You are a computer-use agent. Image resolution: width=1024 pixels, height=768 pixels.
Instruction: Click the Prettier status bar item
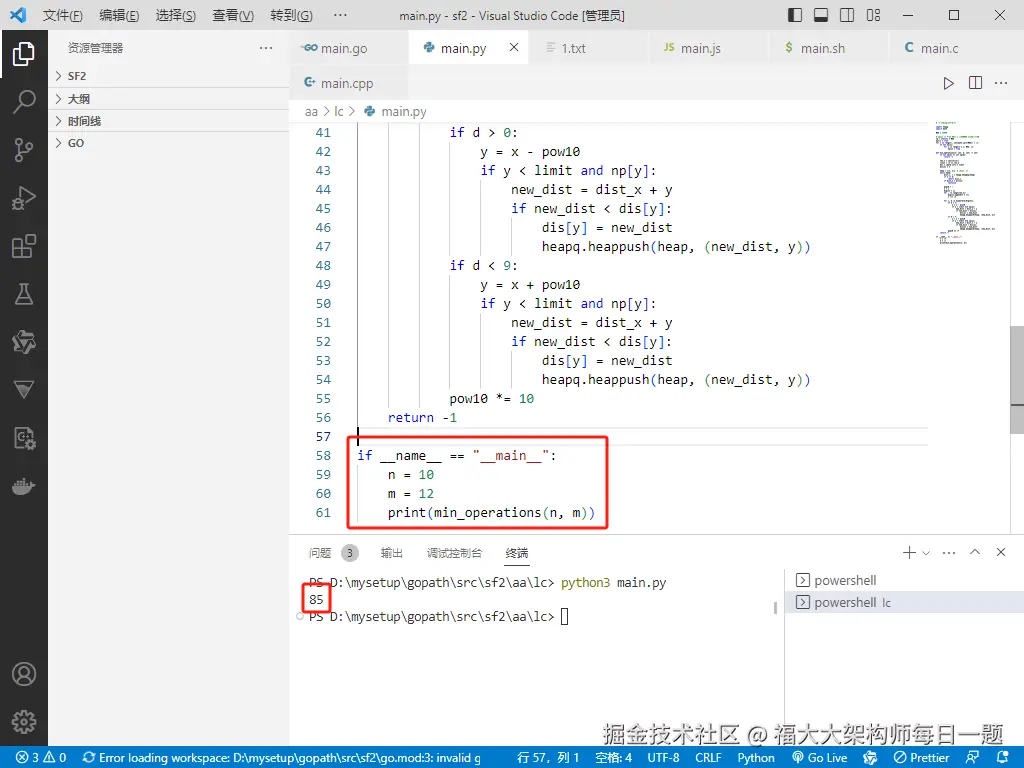[x=921, y=758]
